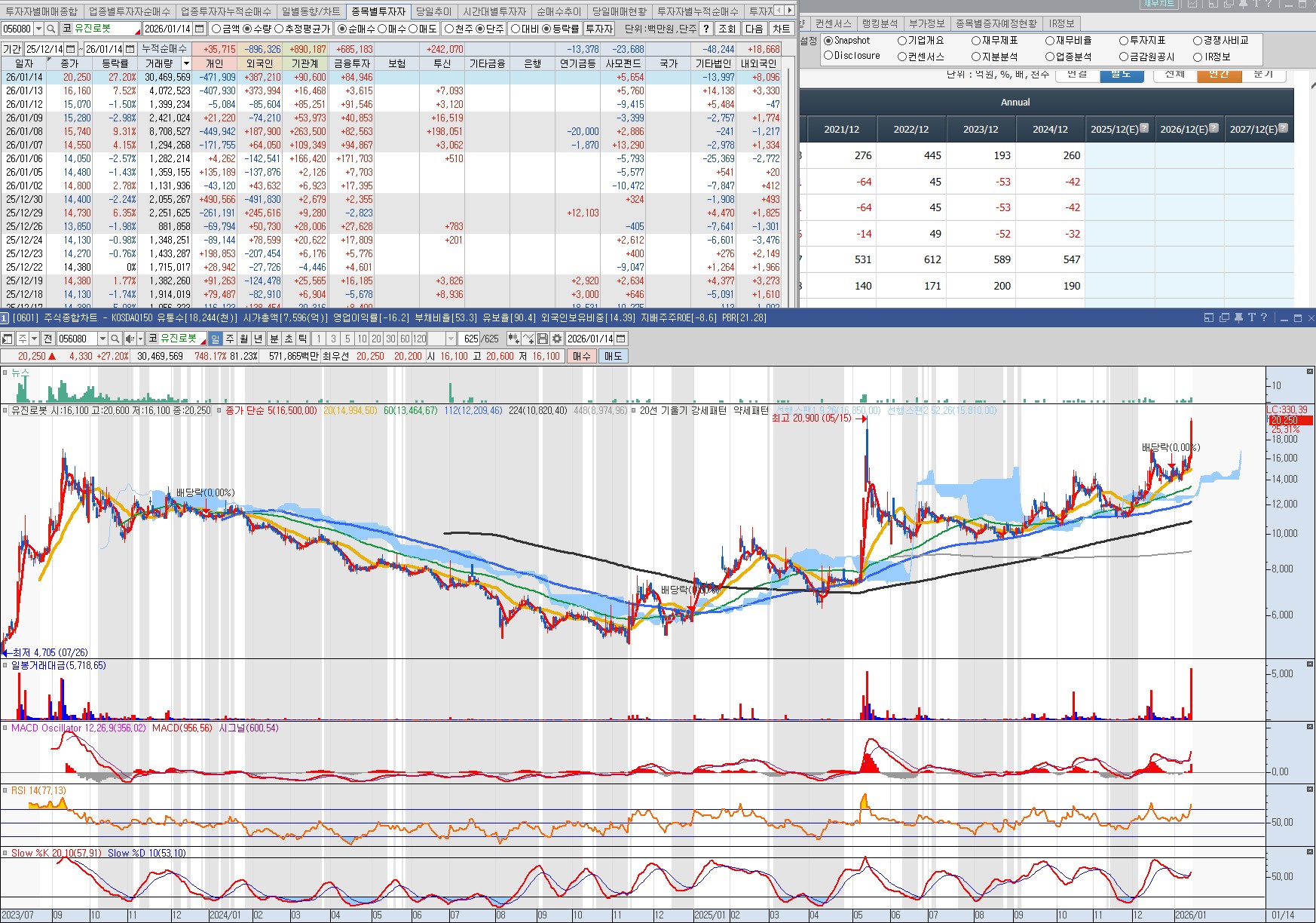Click the question mark help button in investor window

pos(705,29)
